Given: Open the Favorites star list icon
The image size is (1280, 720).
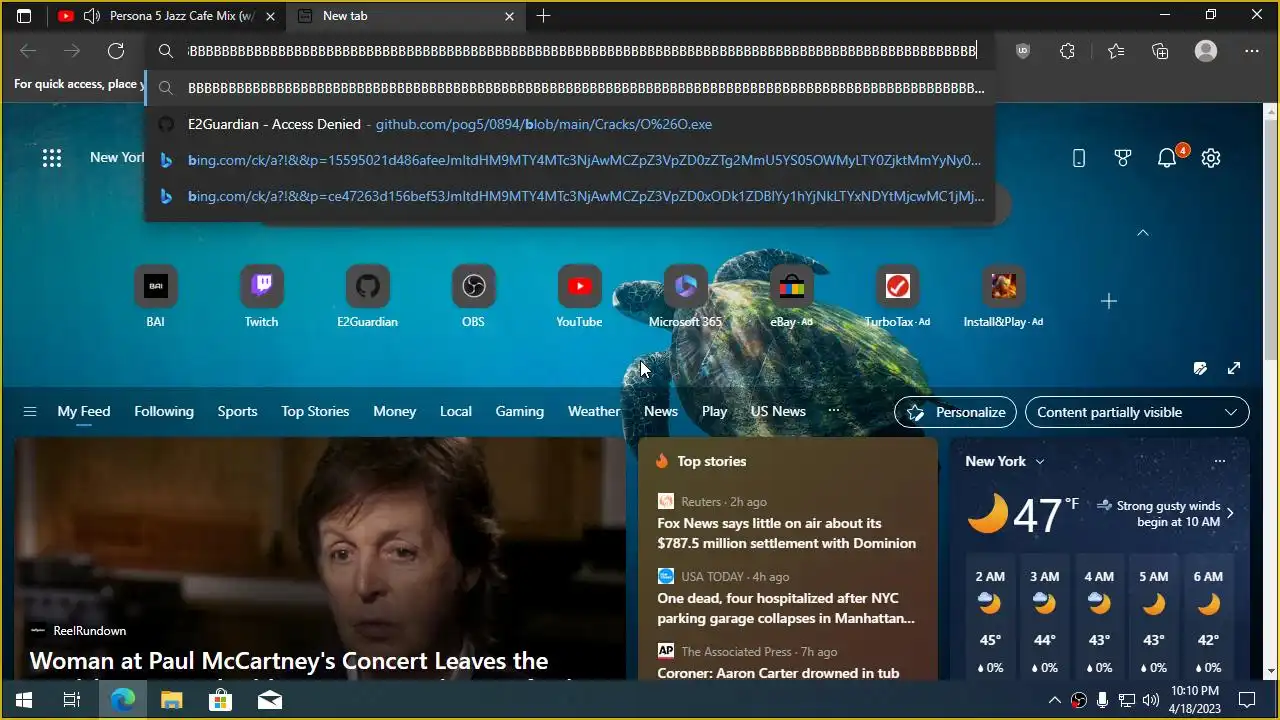Looking at the screenshot, I should (1116, 51).
